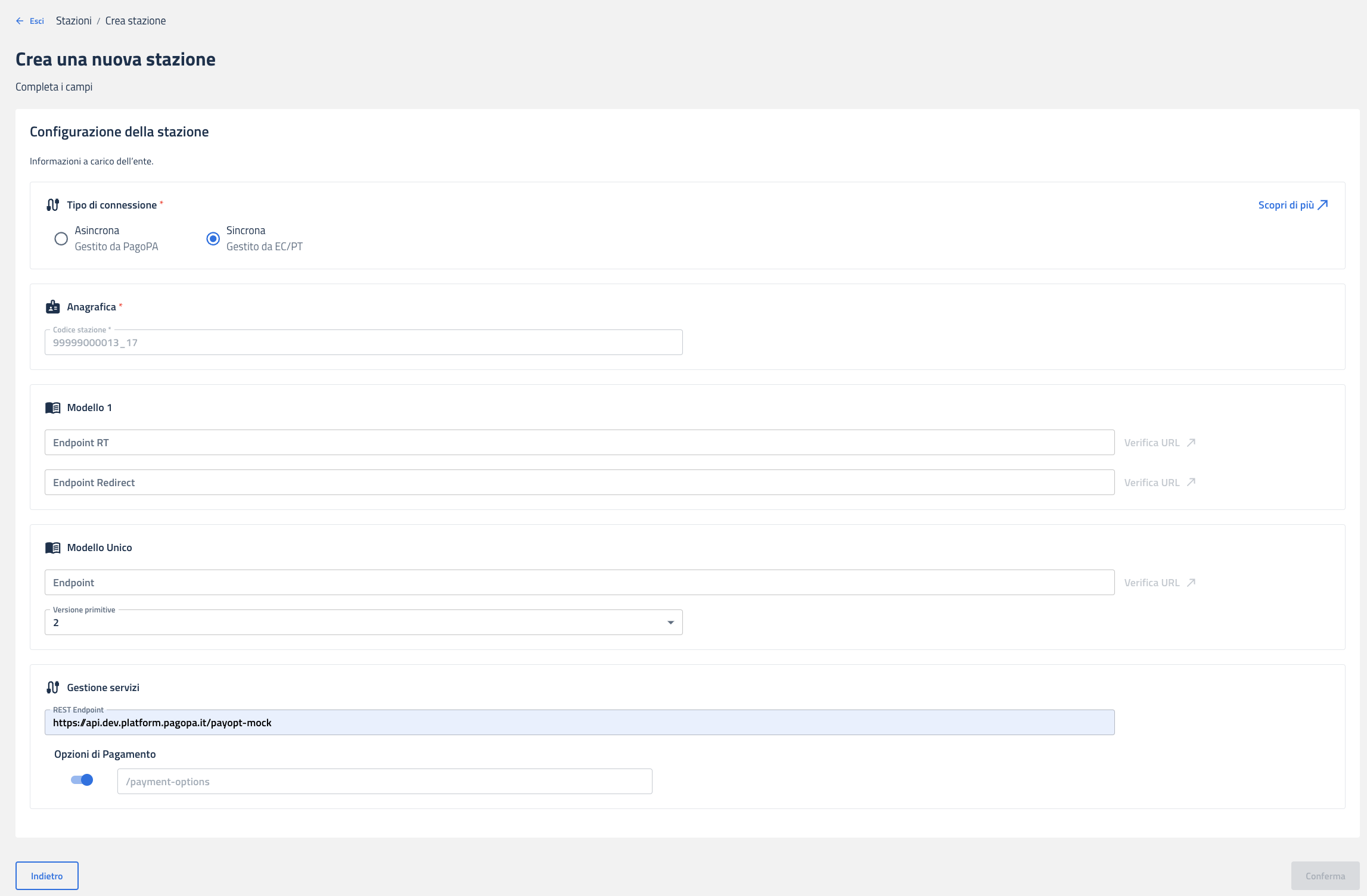Viewport: 1367px width, 896px height.
Task: Click the icon next to Gestione servizi
Action: click(52, 687)
